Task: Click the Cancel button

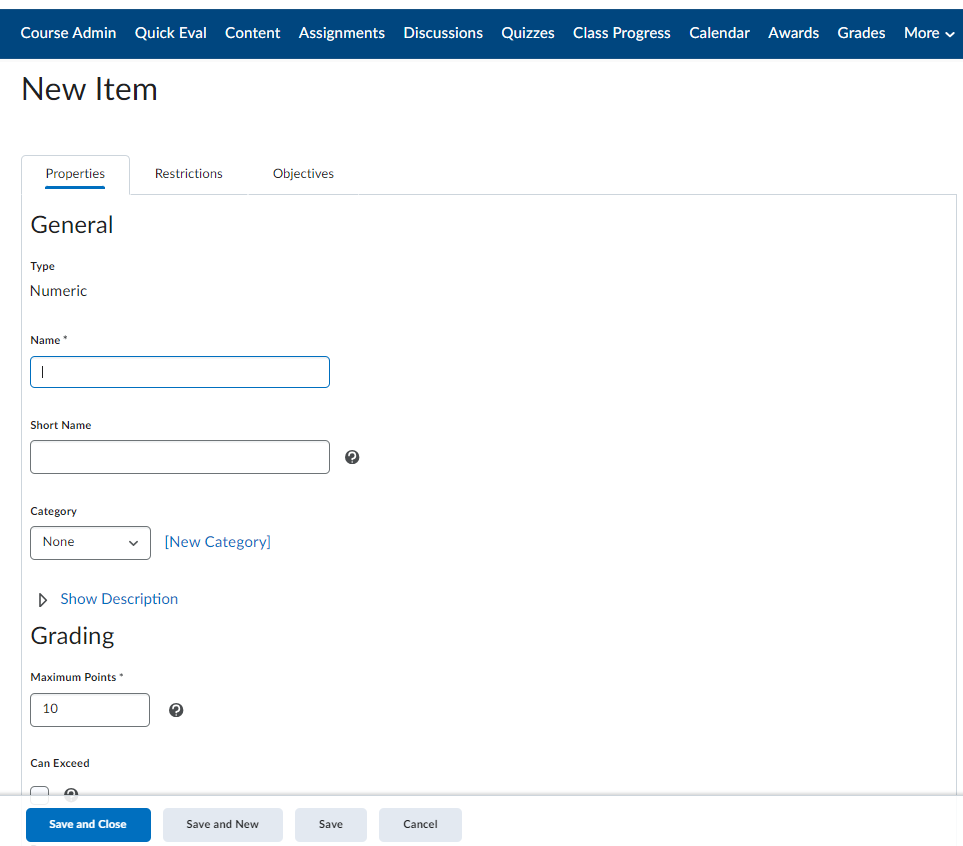Action: tap(420, 825)
